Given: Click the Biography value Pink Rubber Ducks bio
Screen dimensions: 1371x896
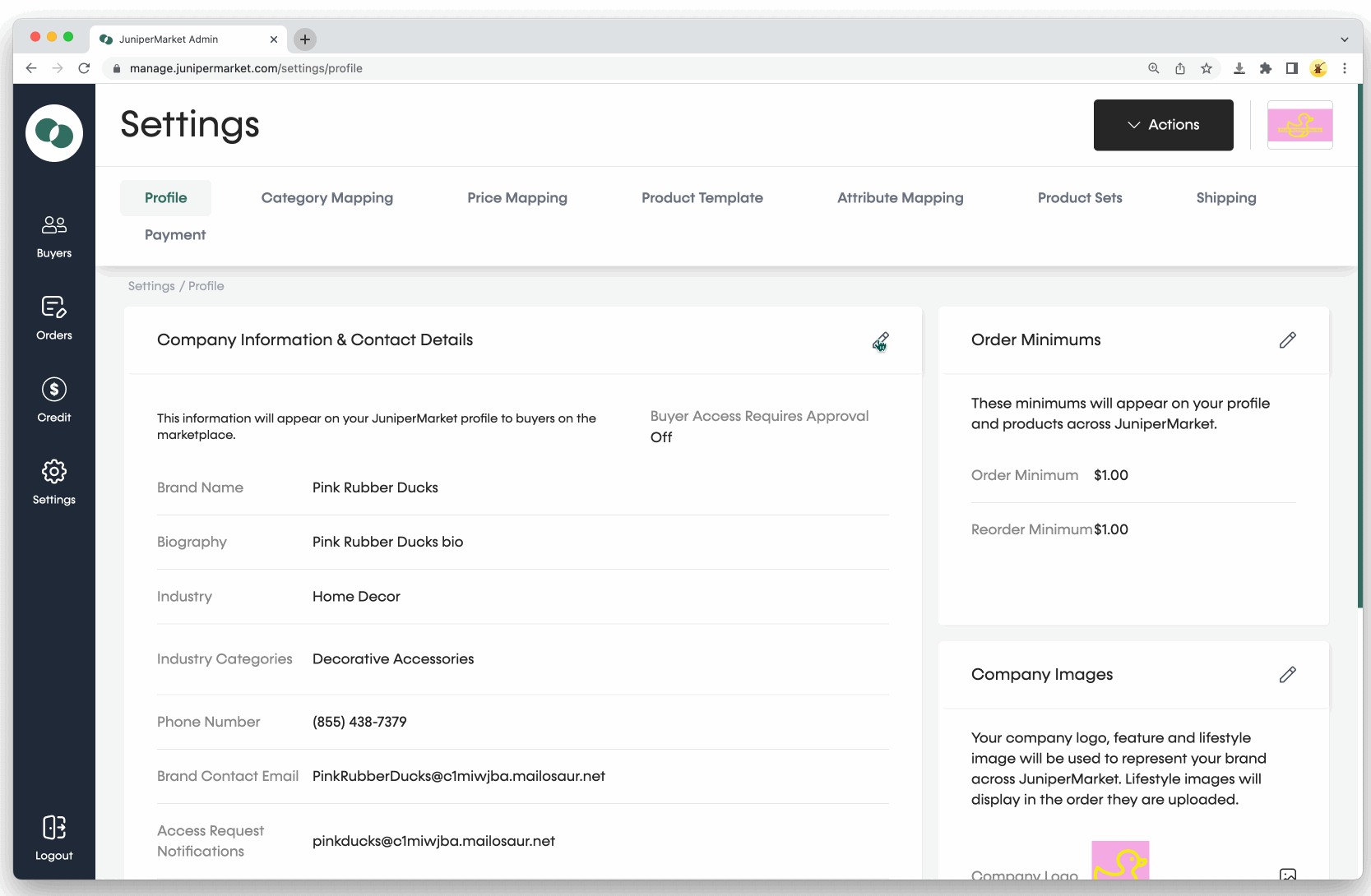Looking at the screenshot, I should 388,542.
